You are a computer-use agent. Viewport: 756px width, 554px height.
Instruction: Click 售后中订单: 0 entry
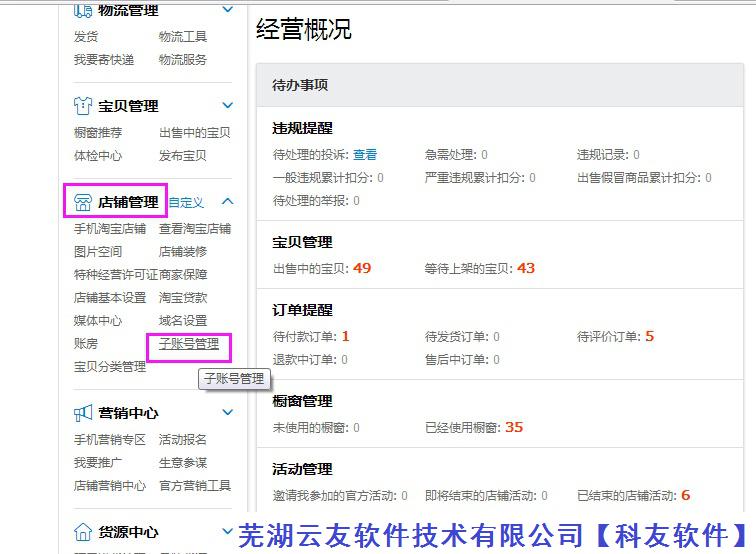462,360
